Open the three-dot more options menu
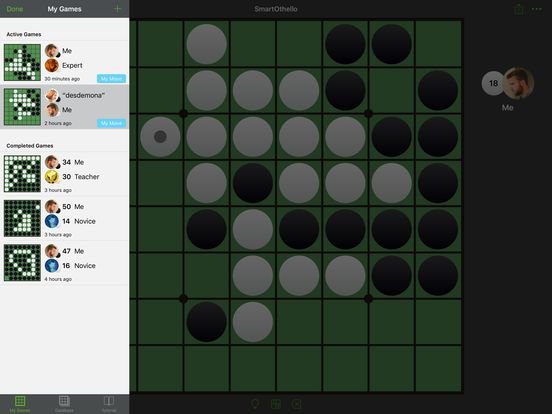This screenshot has height=414, width=552. [537, 9]
